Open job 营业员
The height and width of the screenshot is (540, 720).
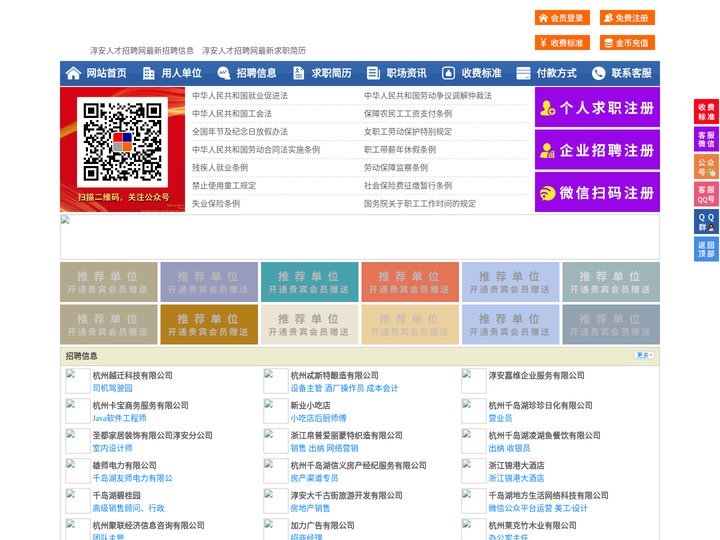click(500, 418)
